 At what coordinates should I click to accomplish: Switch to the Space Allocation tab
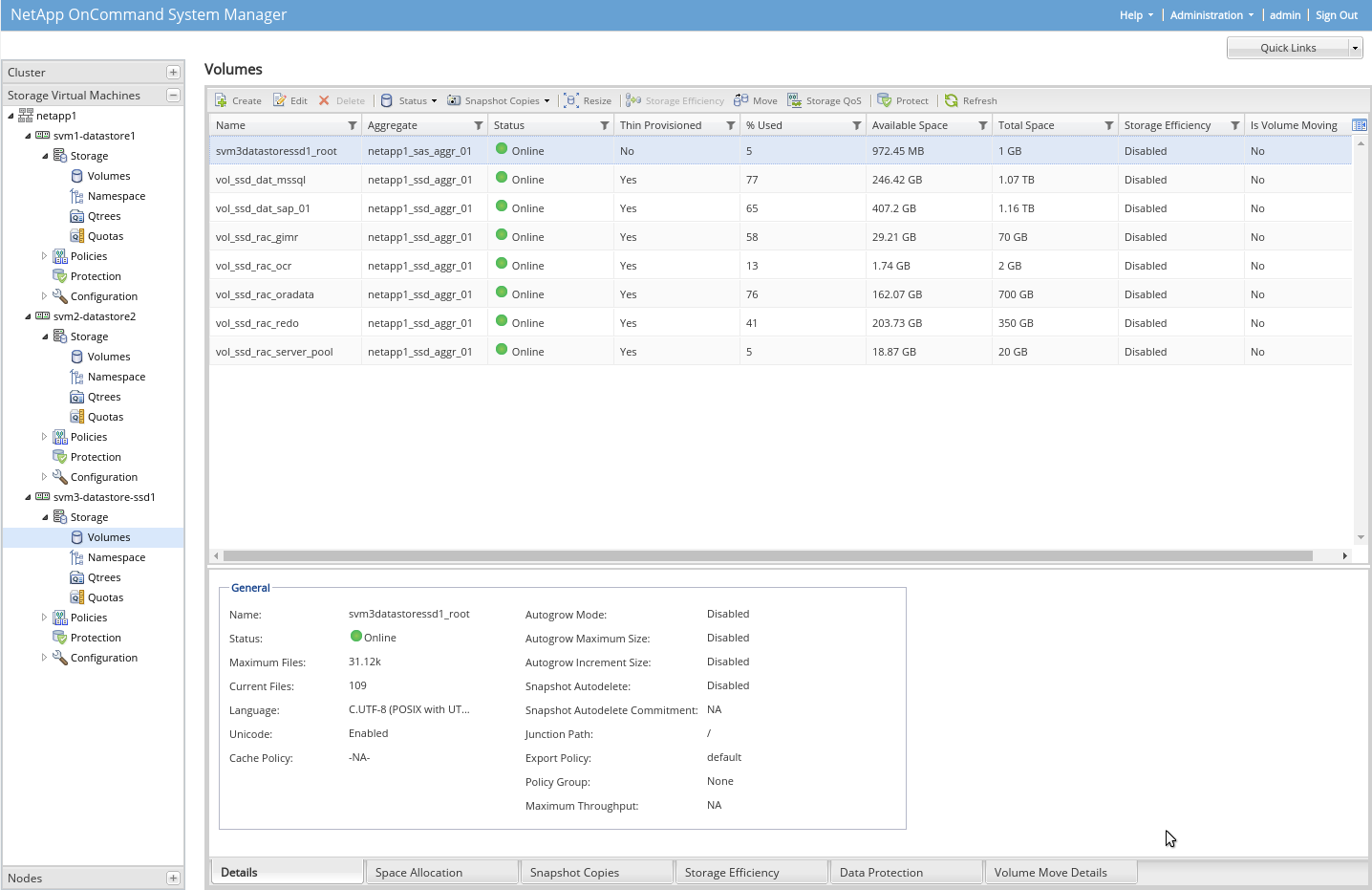(x=442, y=872)
